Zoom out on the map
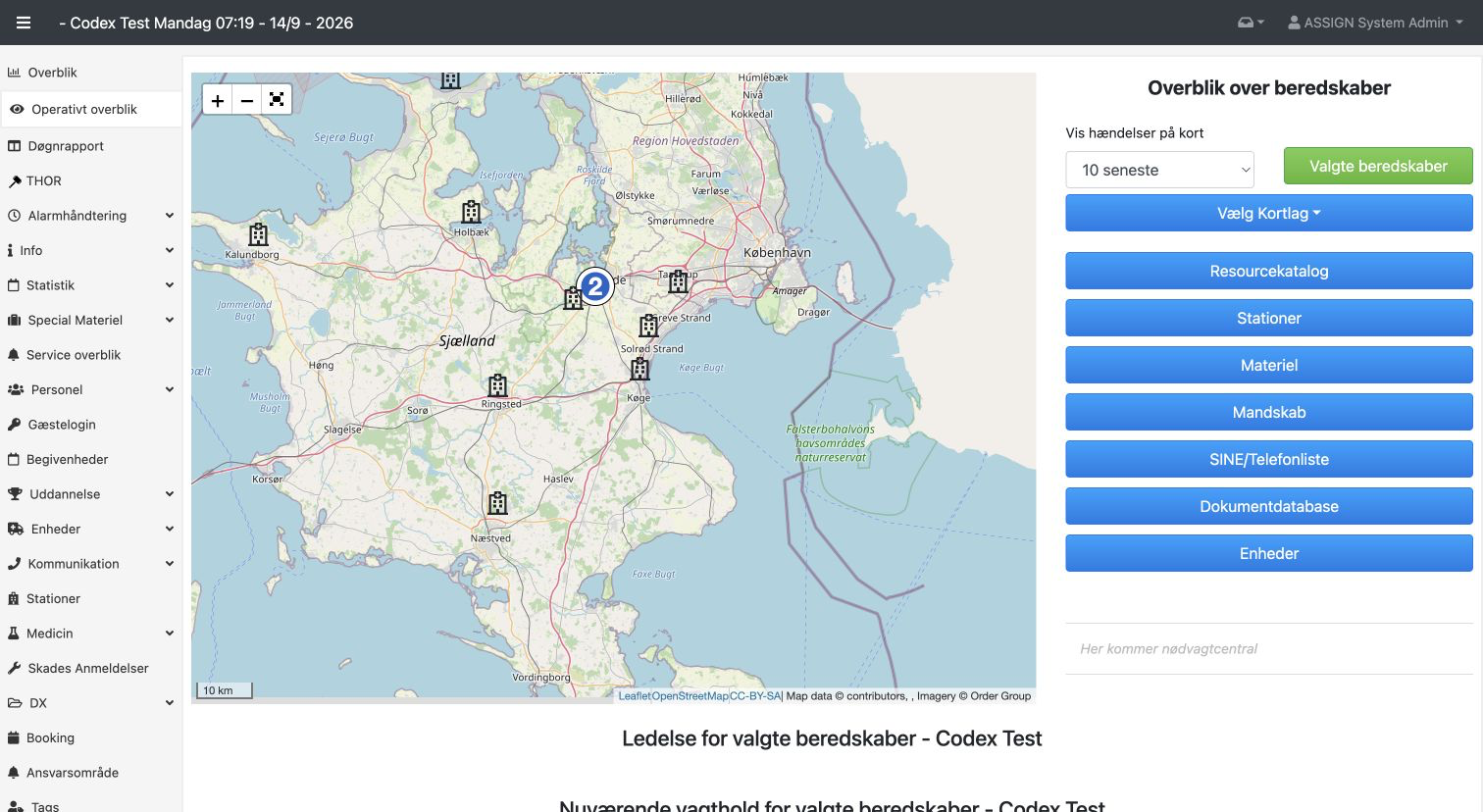The width and height of the screenshot is (1483, 812). point(247,100)
